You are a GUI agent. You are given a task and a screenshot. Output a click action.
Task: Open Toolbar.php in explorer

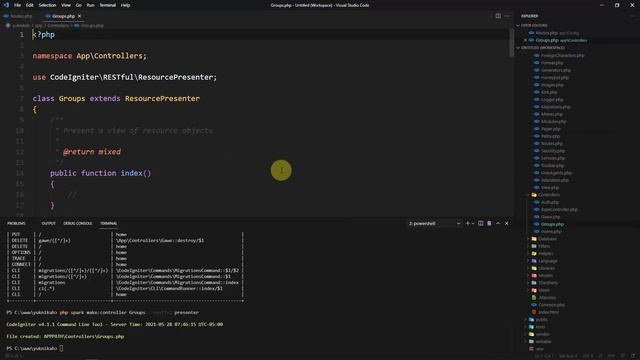[x=552, y=166]
